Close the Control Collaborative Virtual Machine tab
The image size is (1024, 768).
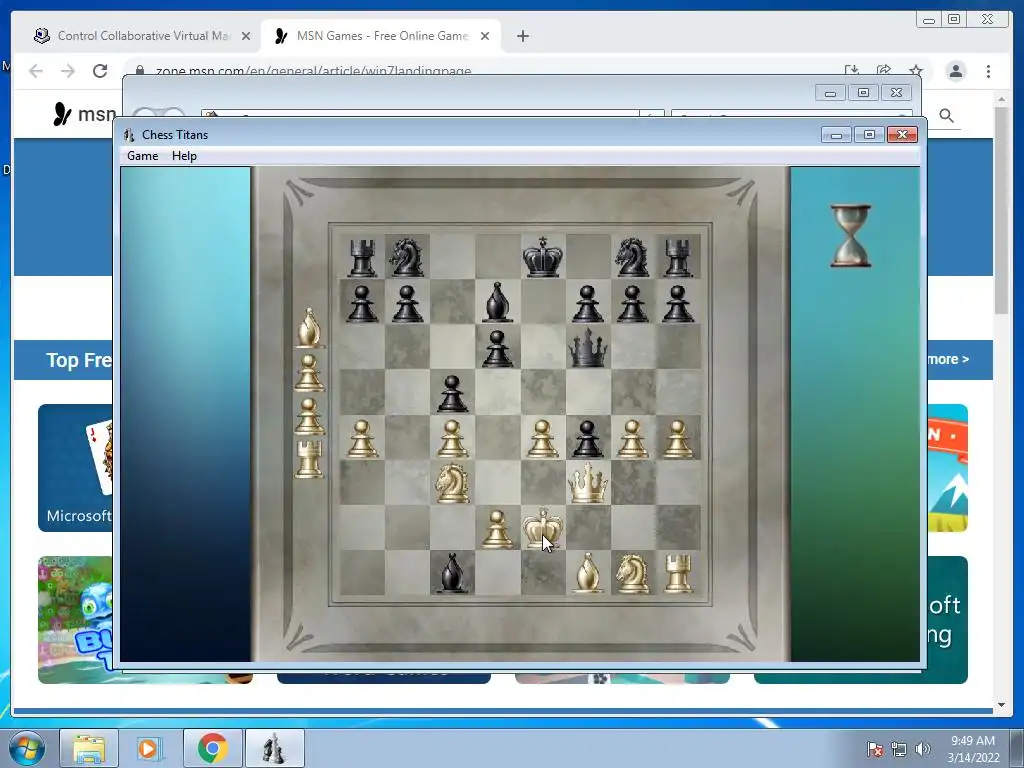pyautogui.click(x=246, y=36)
